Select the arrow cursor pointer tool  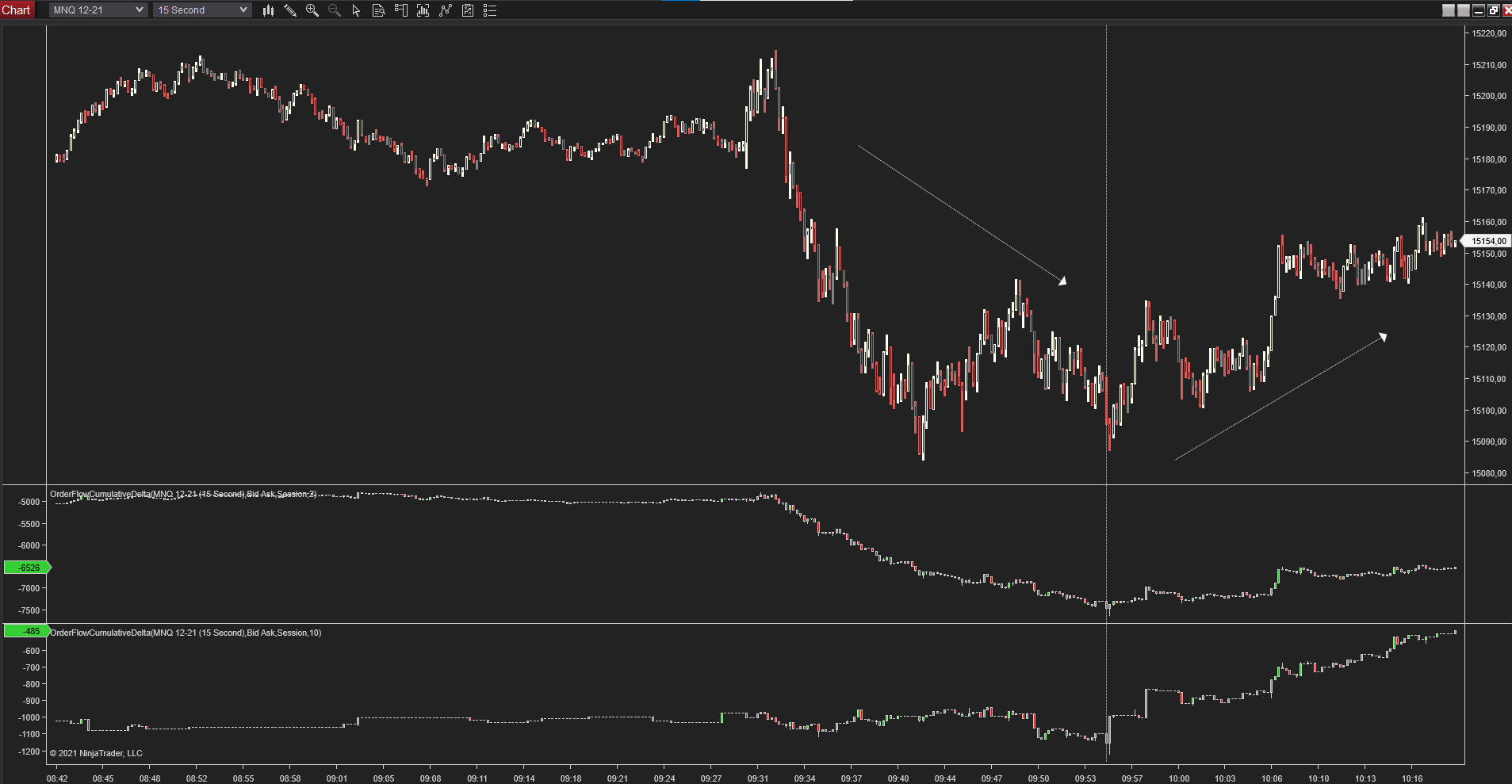tap(356, 10)
